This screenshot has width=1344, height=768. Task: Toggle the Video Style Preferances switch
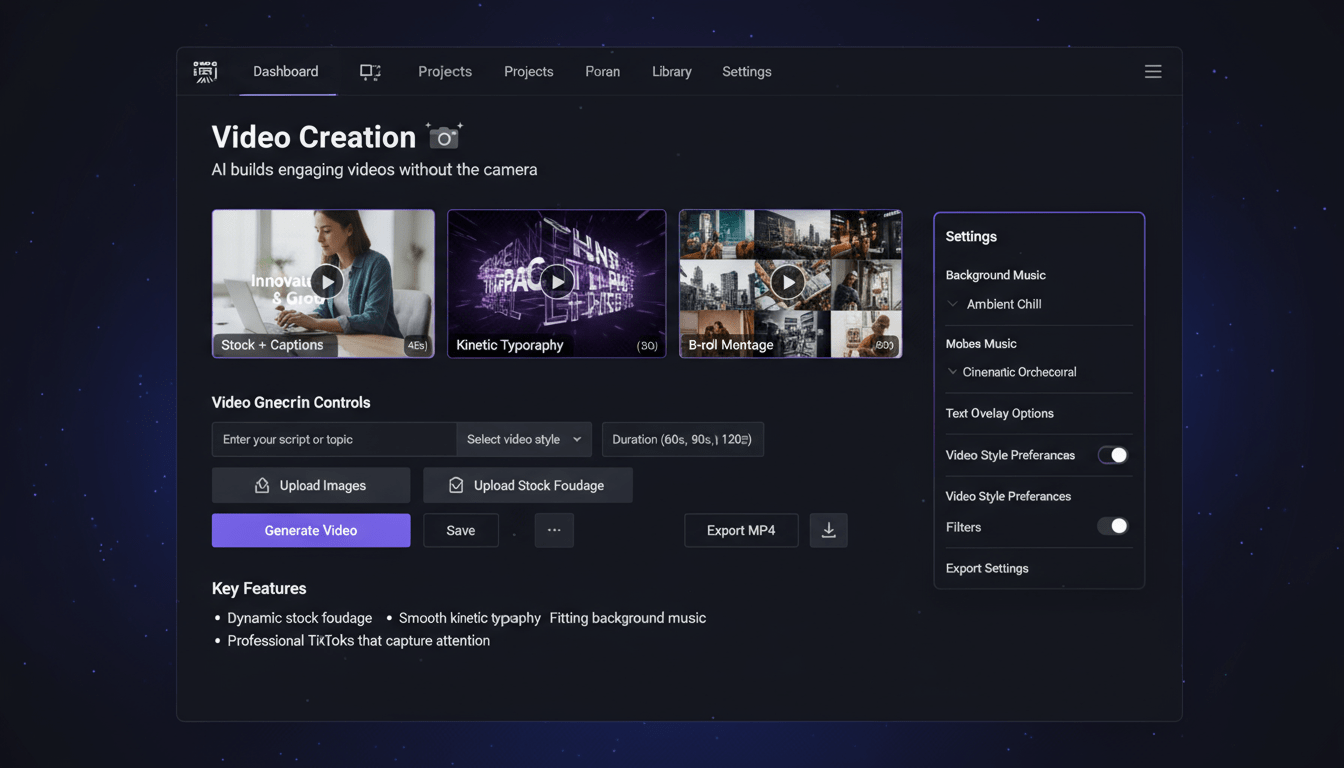pos(1112,455)
